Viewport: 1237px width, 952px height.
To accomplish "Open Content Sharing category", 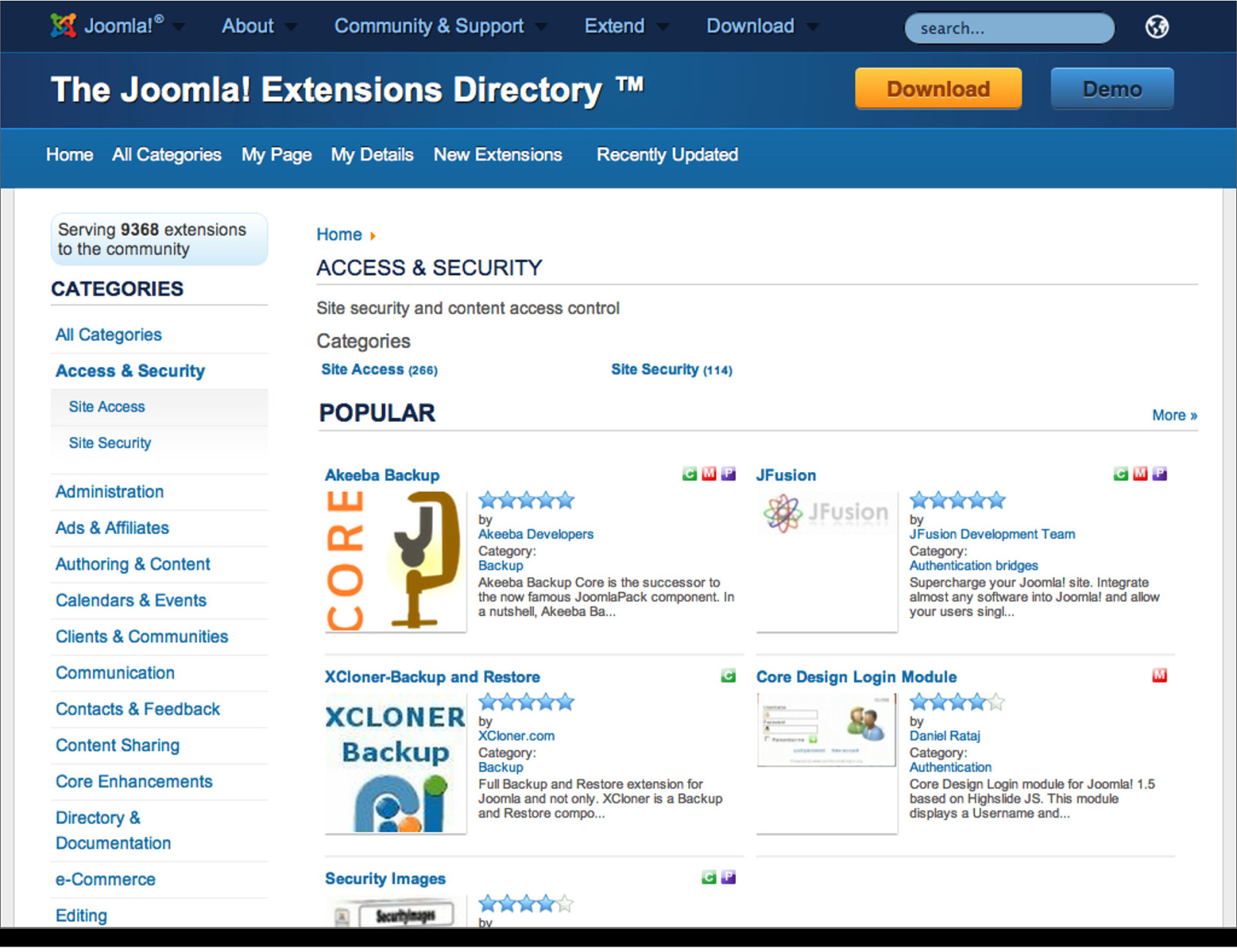I will tap(118, 746).
